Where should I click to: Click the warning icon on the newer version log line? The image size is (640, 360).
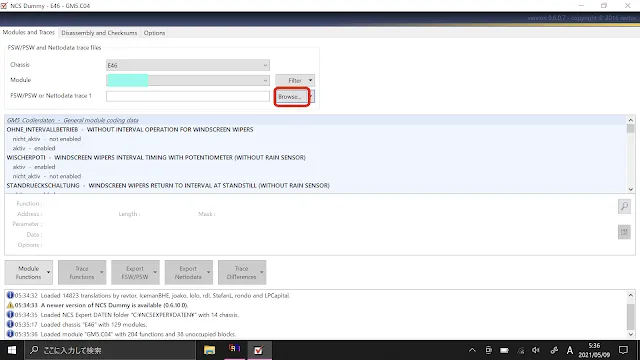[10, 305]
